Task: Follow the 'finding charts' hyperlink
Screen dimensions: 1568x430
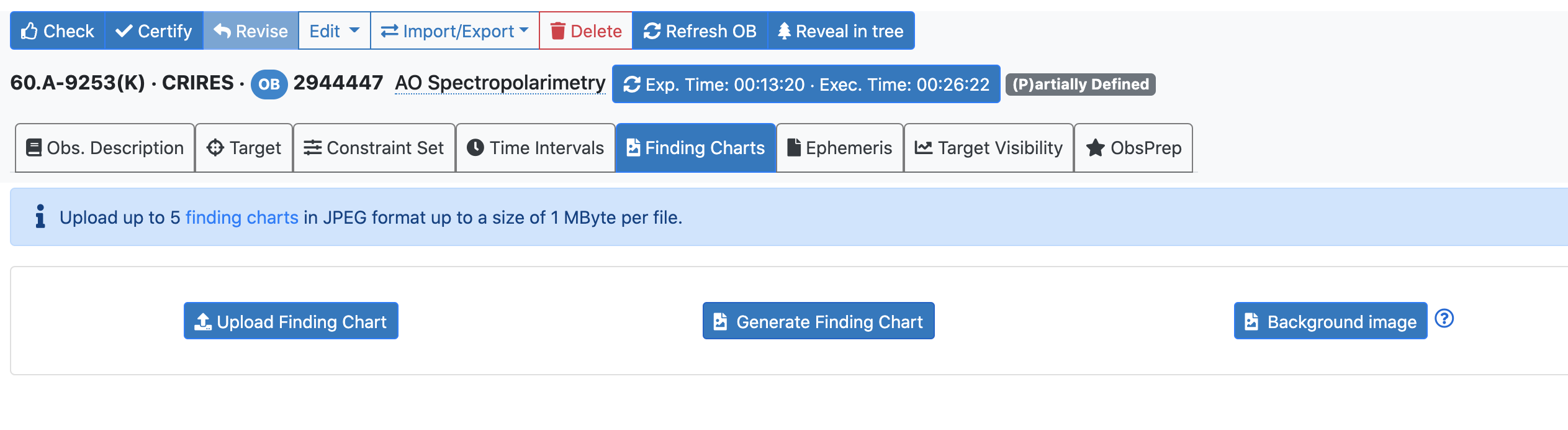Action: pyautogui.click(x=241, y=217)
